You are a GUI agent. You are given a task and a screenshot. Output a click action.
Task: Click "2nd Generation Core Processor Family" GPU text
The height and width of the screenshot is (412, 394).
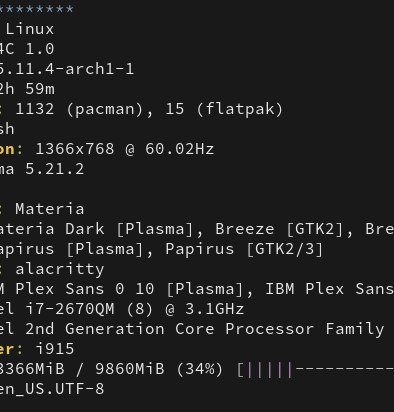pos(225,329)
